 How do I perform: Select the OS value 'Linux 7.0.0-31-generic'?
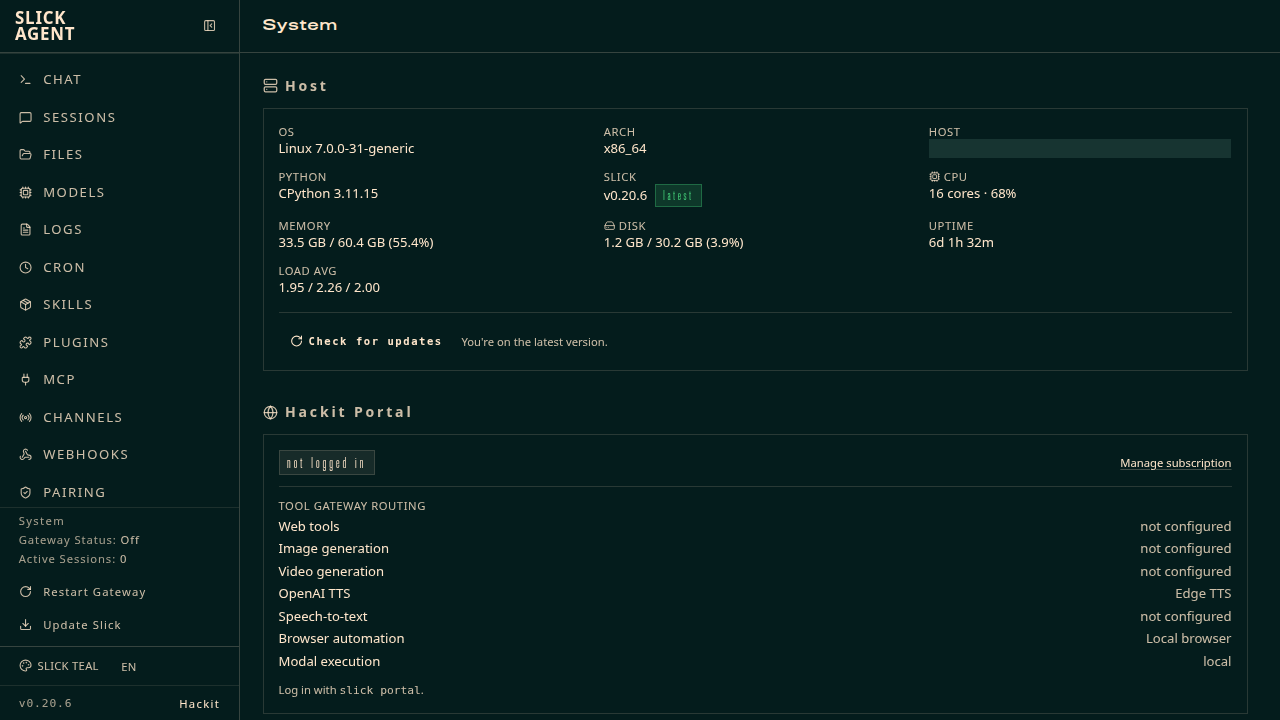(346, 148)
